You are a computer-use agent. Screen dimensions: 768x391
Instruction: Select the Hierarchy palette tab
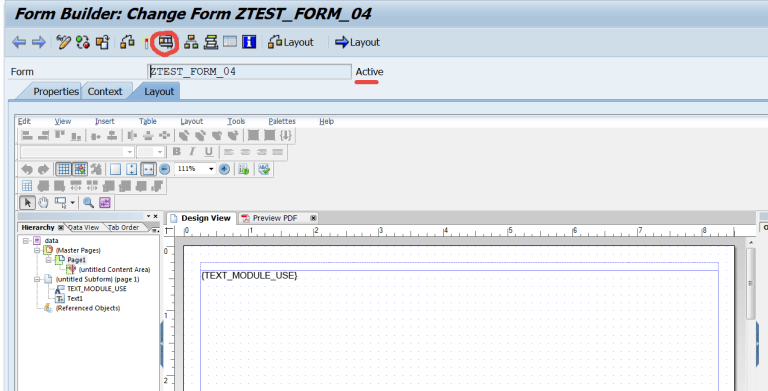[x=38, y=227]
